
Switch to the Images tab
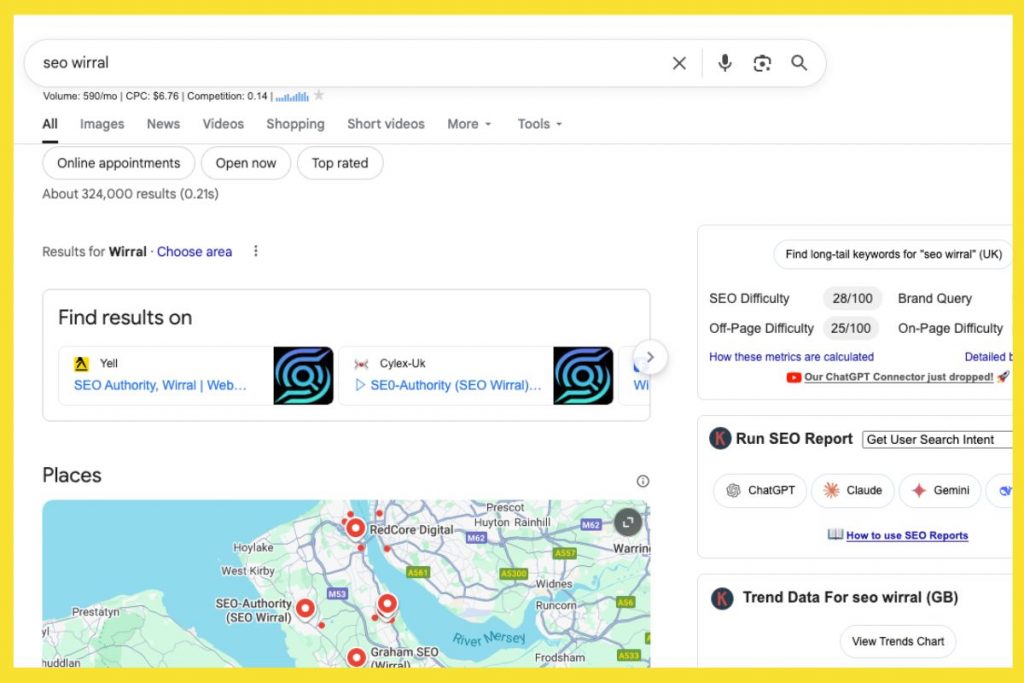coord(101,124)
